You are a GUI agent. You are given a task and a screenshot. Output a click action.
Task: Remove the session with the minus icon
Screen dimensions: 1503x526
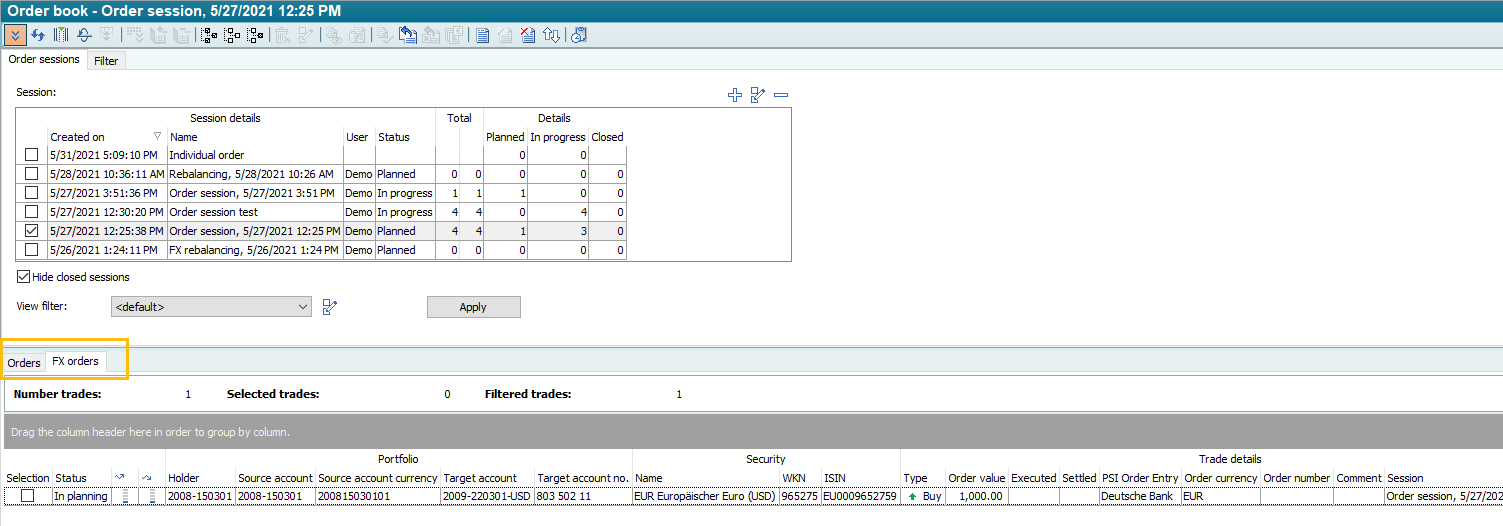coord(781,95)
